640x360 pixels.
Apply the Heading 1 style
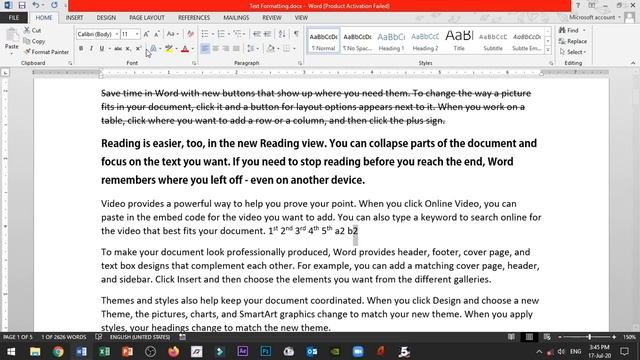(391, 41)
